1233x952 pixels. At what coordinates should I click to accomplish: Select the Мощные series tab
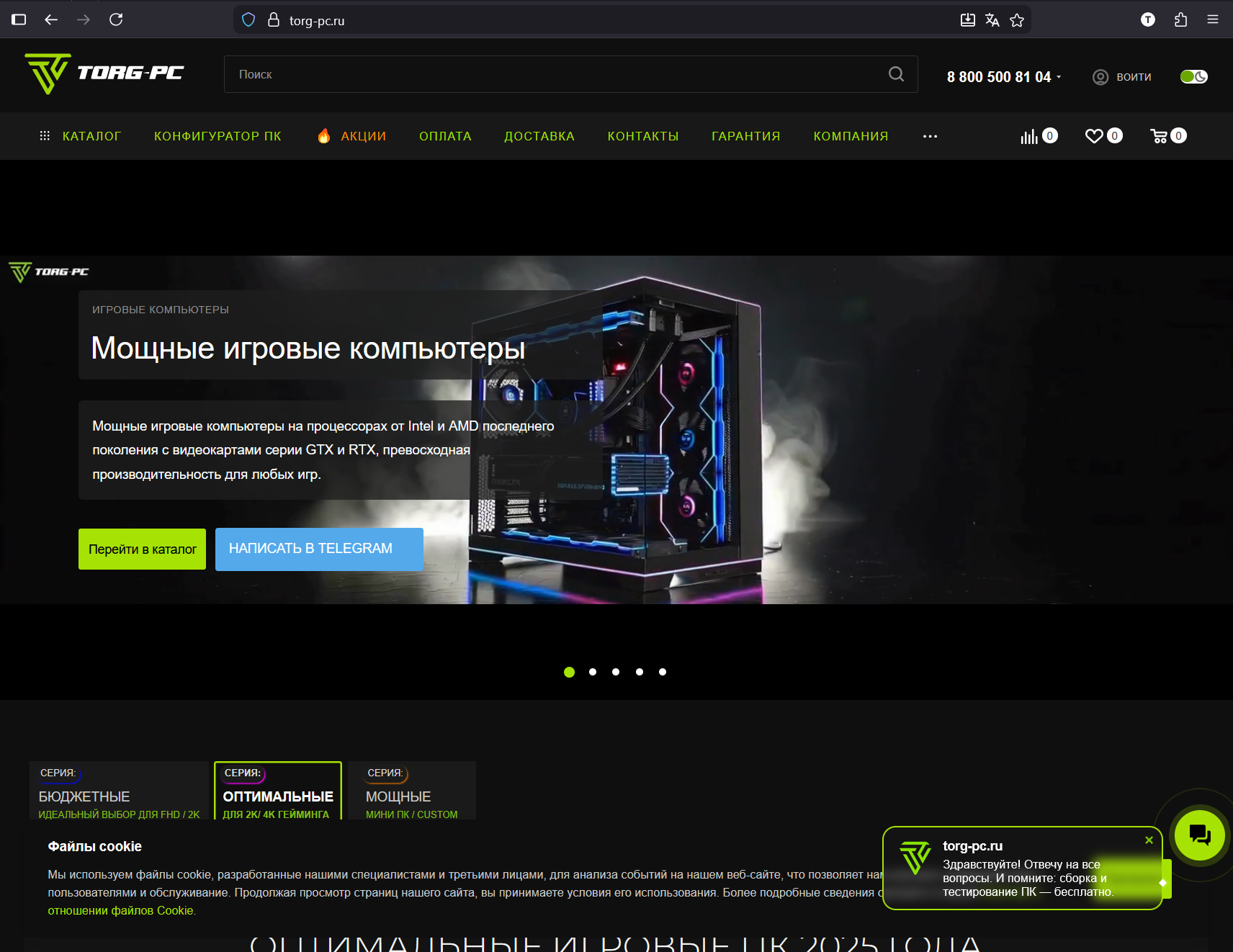click(411, 791)
